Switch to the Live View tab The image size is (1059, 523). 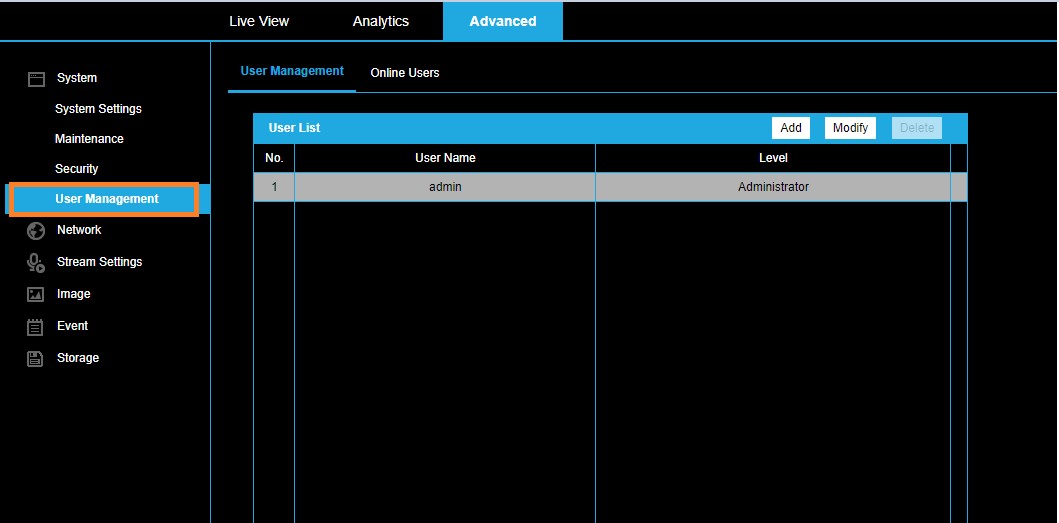pos(259,21)
